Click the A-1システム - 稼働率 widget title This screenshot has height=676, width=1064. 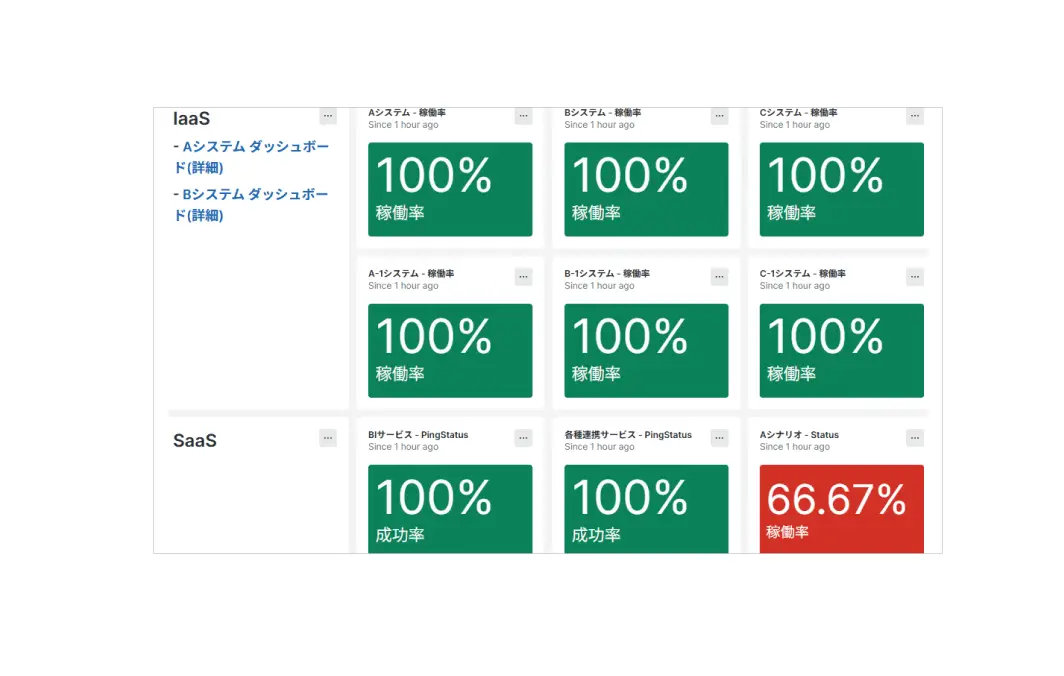pyautogui.click(x=411, y=273)
